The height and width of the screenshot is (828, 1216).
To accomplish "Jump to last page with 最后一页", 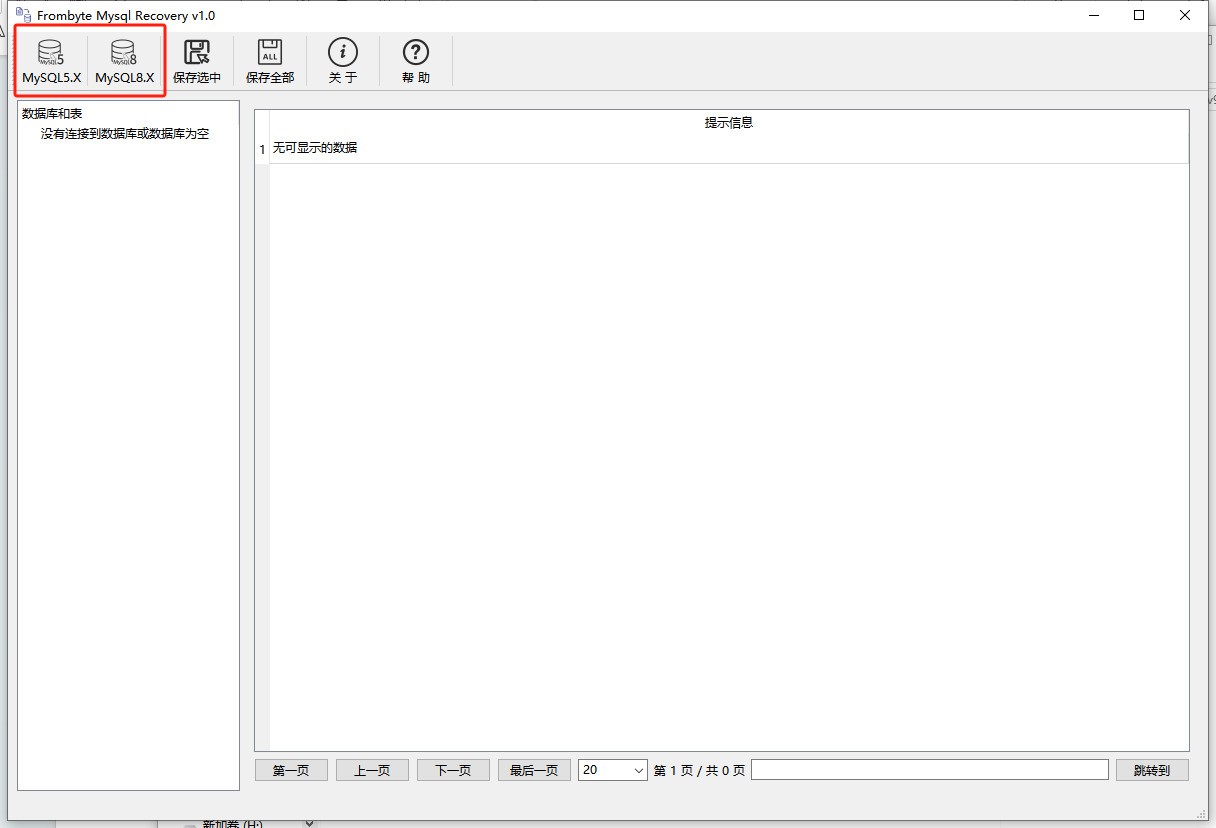I will 534,770.
